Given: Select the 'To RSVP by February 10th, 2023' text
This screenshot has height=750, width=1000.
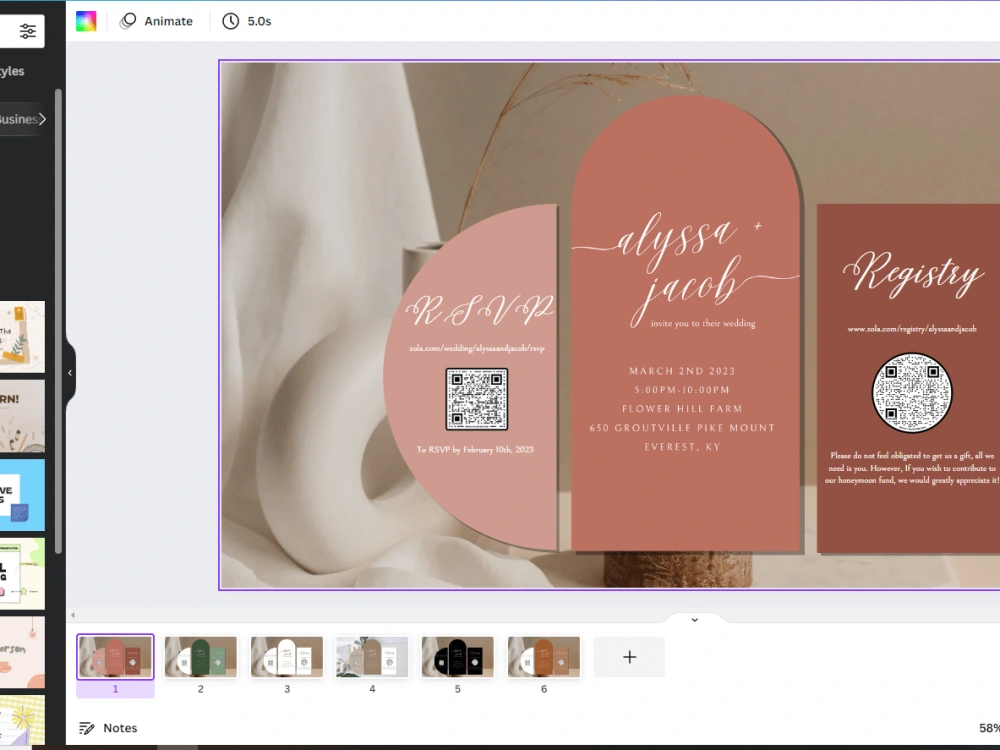Looking at the screenshot, I should pos(475,450).
